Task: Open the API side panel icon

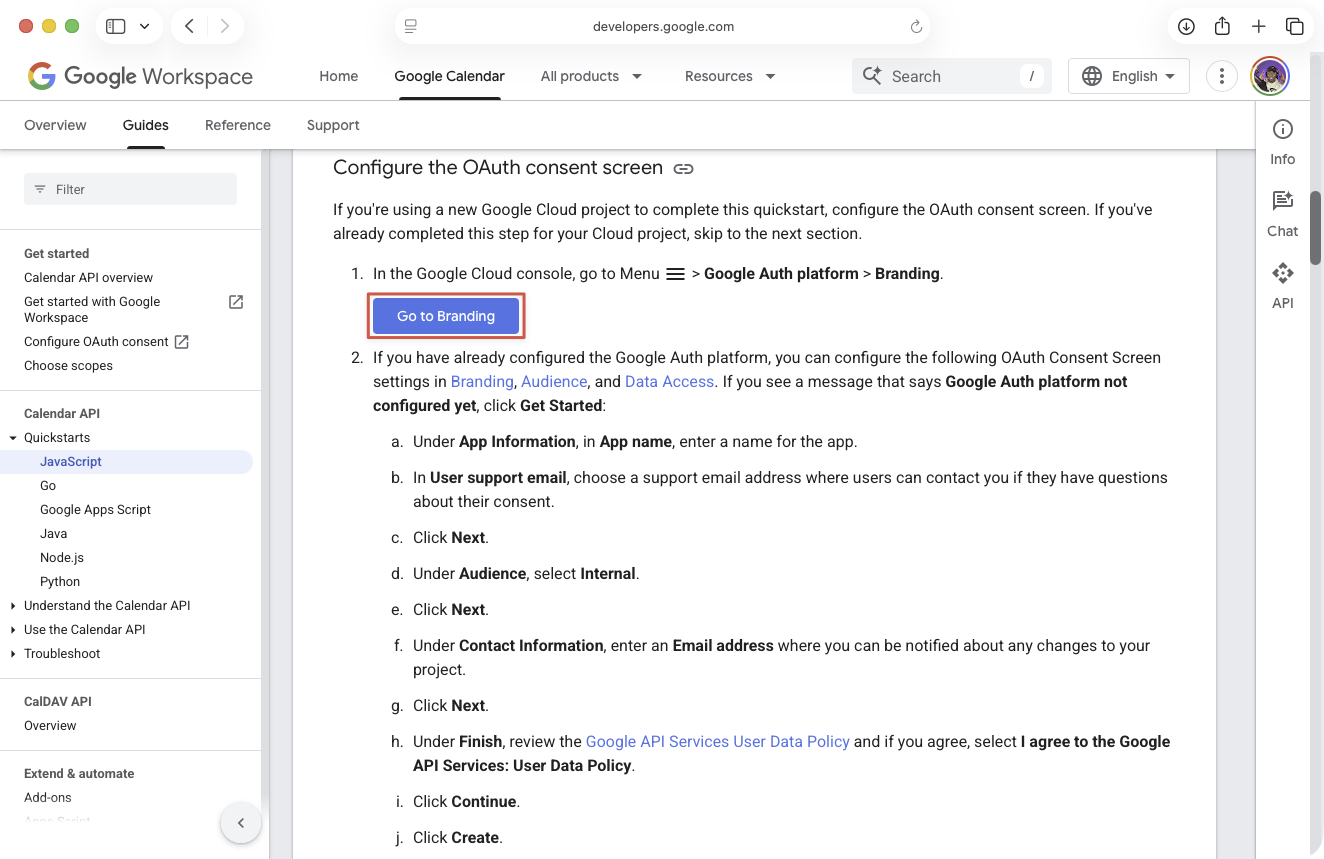Action: tap(1282, 285)
